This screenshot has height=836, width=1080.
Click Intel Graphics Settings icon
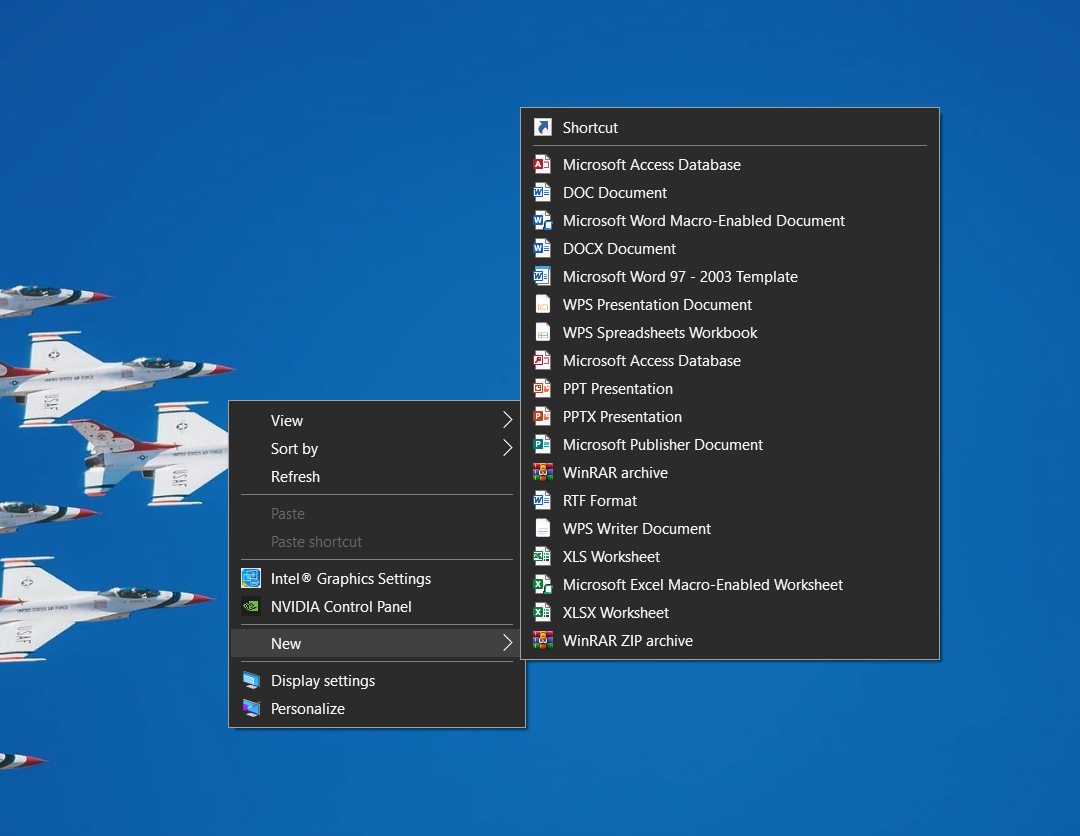click(251, 578)
